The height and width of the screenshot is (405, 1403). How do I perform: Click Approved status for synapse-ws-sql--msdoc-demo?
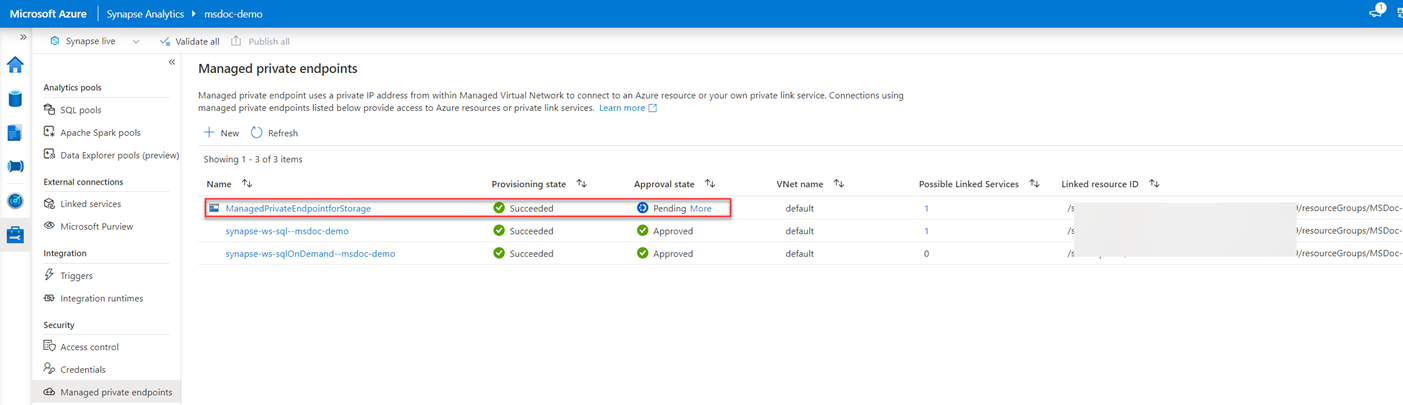point(665,231)
